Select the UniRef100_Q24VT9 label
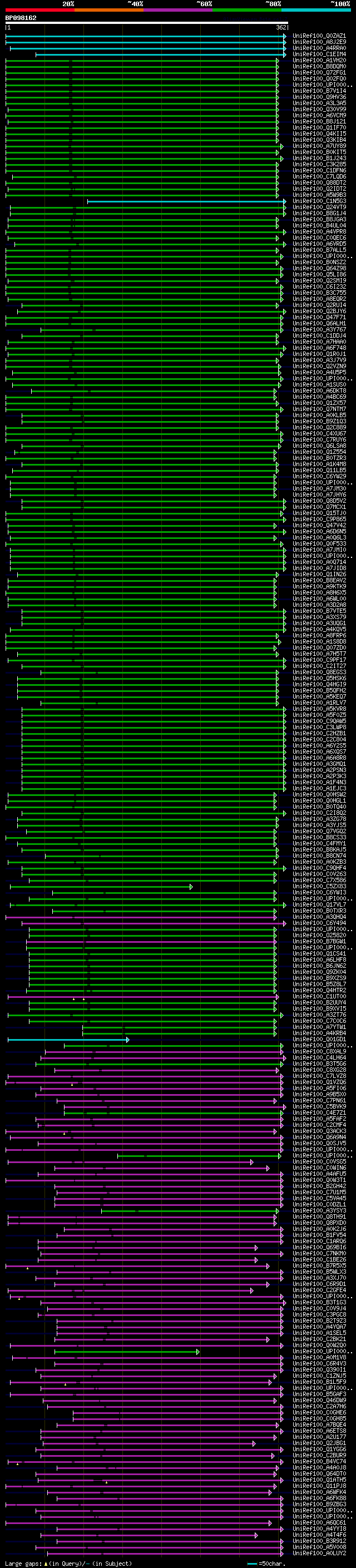 319,207
